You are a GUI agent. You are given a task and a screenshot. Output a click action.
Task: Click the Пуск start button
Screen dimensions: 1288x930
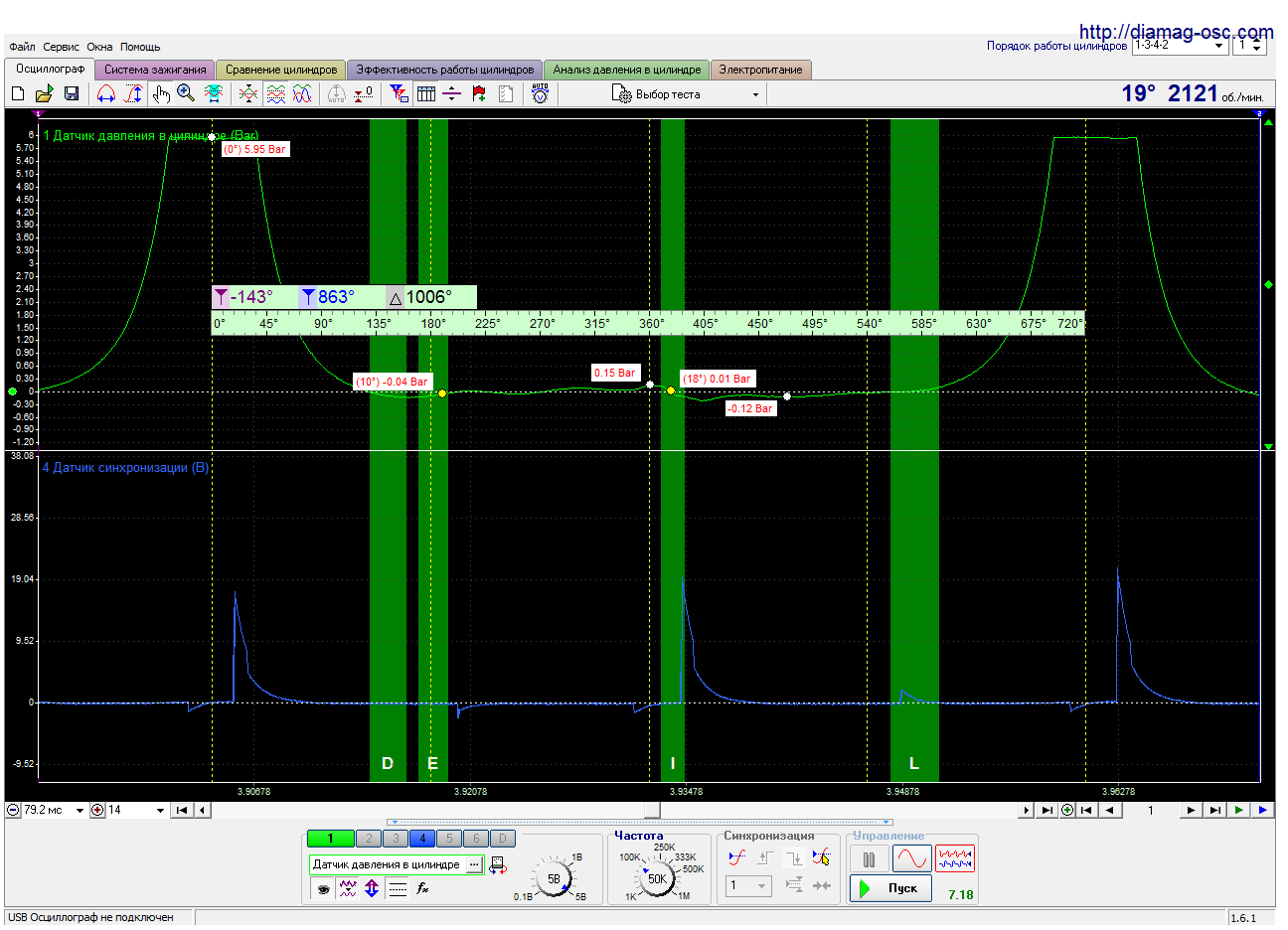pos(891,888)
